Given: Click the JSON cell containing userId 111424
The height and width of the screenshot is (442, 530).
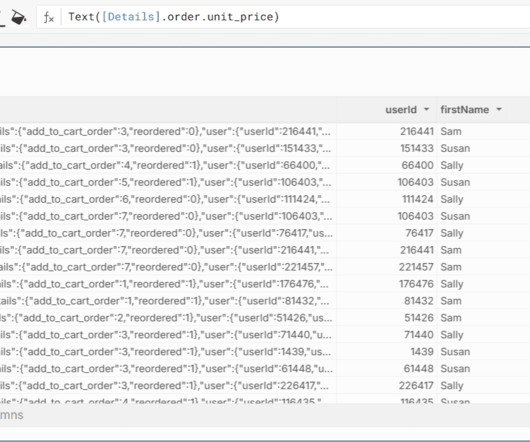Looking at the screenshot, I should click(168, 199).
